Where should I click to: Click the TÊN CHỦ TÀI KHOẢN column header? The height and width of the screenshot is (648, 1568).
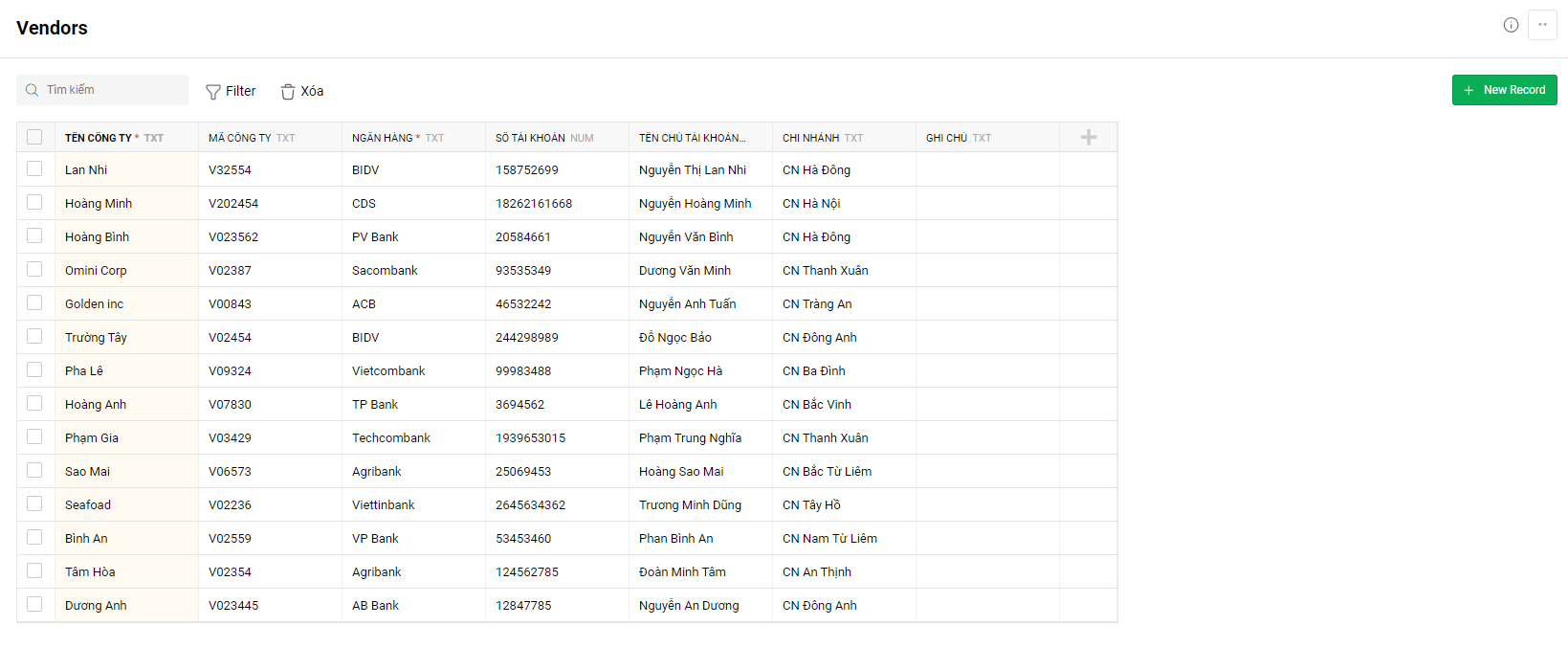click(700, 138)
